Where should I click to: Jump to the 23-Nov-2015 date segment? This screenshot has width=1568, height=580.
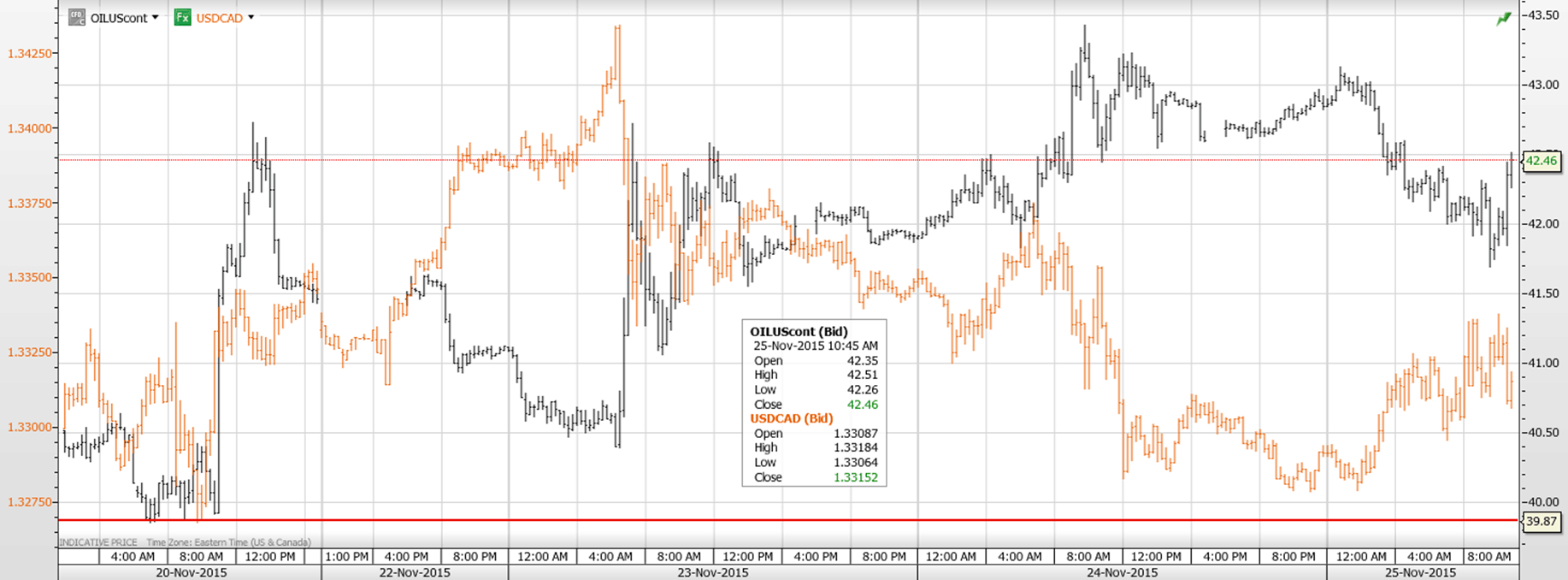click(x=712, y=572)
